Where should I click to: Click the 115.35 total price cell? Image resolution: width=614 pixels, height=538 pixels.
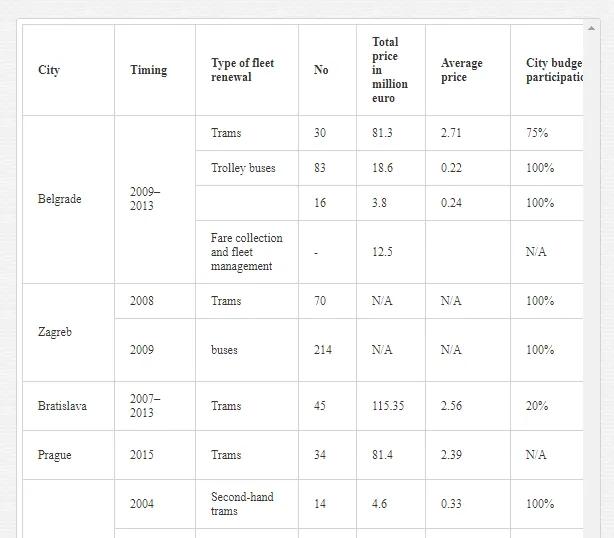pyautogui.click(x=388, y=406)
